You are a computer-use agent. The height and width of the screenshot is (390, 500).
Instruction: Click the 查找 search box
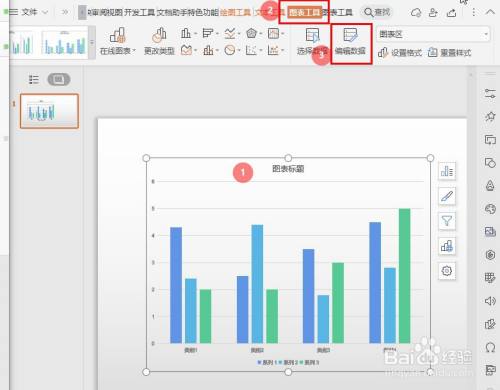[x=377, y=12]
